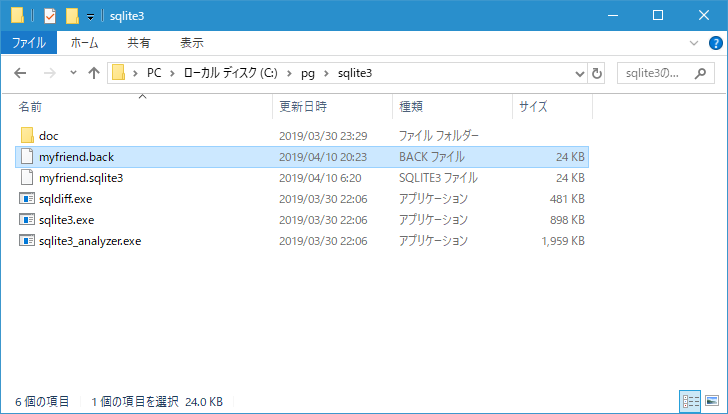Screen dimensions: 728x414
Task: Click the sqlite3.exe file name
Action: point(66,220)
